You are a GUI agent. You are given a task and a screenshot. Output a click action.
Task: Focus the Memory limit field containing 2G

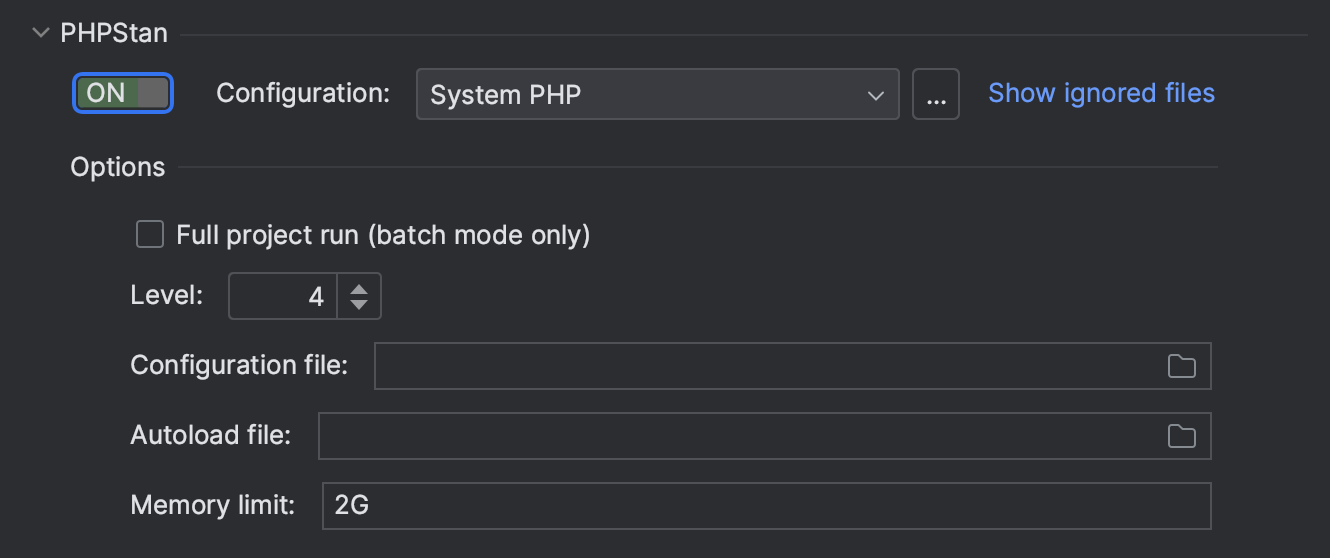pyautogui.click(x=765, y=506)
